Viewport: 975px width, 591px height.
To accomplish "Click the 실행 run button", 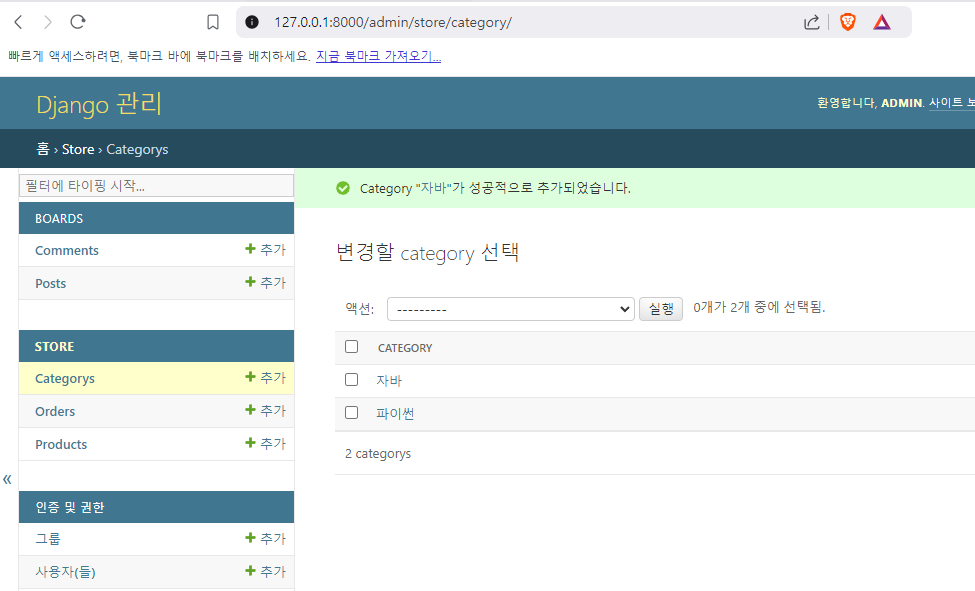I will tap(661, 309).
